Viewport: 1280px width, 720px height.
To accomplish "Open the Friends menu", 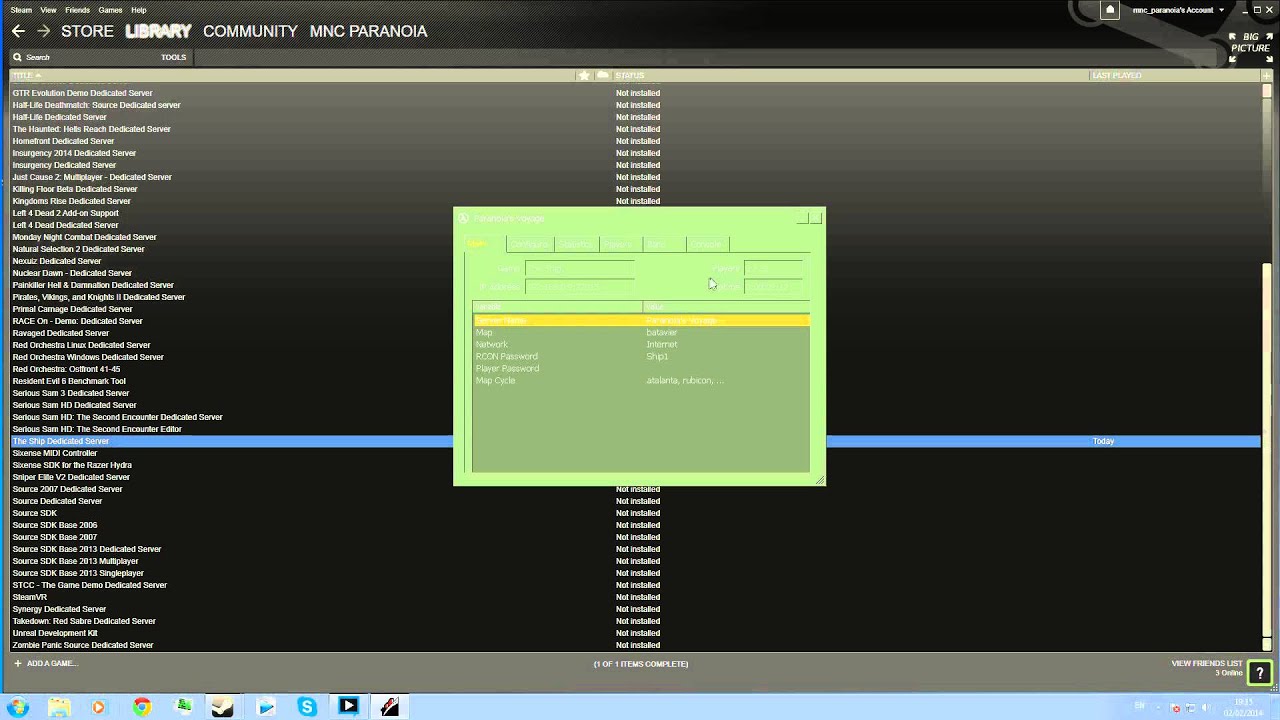I will point(77,10).
